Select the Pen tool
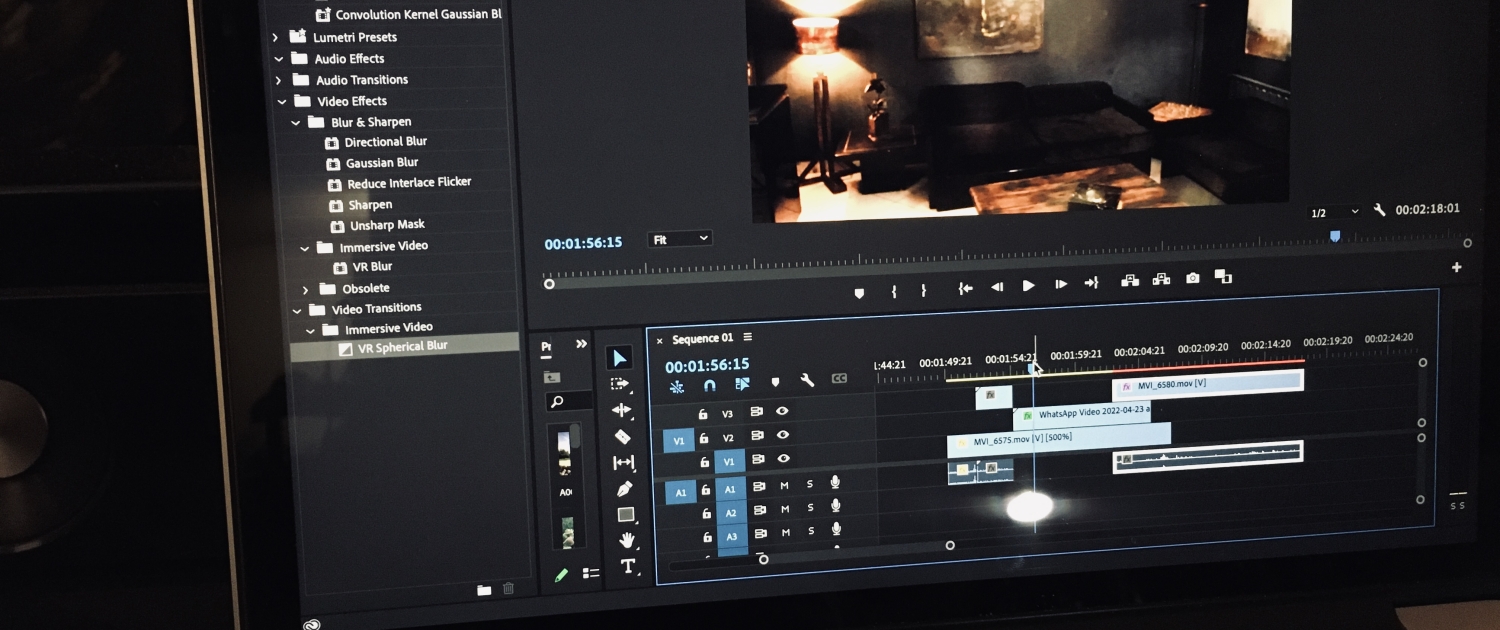Image resolution: width=1500 pixels, height=630 pixels. [x=624, y=489]
